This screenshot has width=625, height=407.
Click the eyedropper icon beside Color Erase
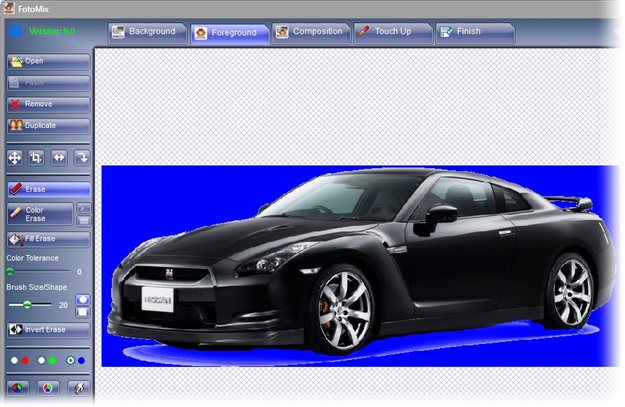point(83,208)
